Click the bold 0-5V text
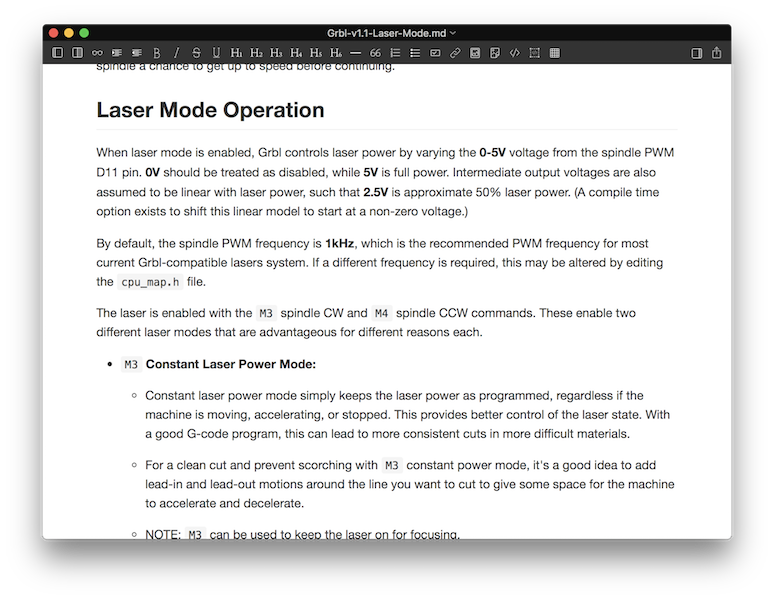774x600 pixels. coord(492,152)
